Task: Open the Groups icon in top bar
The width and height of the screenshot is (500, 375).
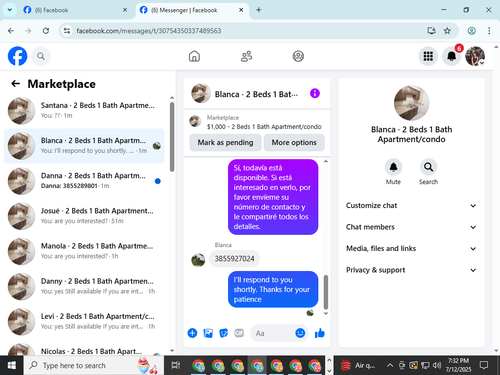Action: point(298,56)
